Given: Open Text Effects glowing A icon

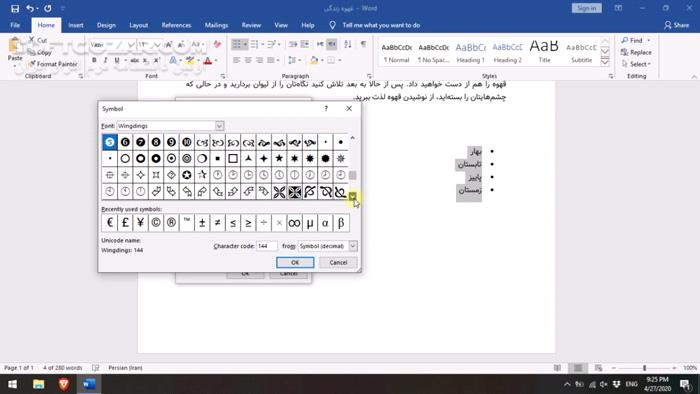Looking at the screenshot, I should pos(173,60).
